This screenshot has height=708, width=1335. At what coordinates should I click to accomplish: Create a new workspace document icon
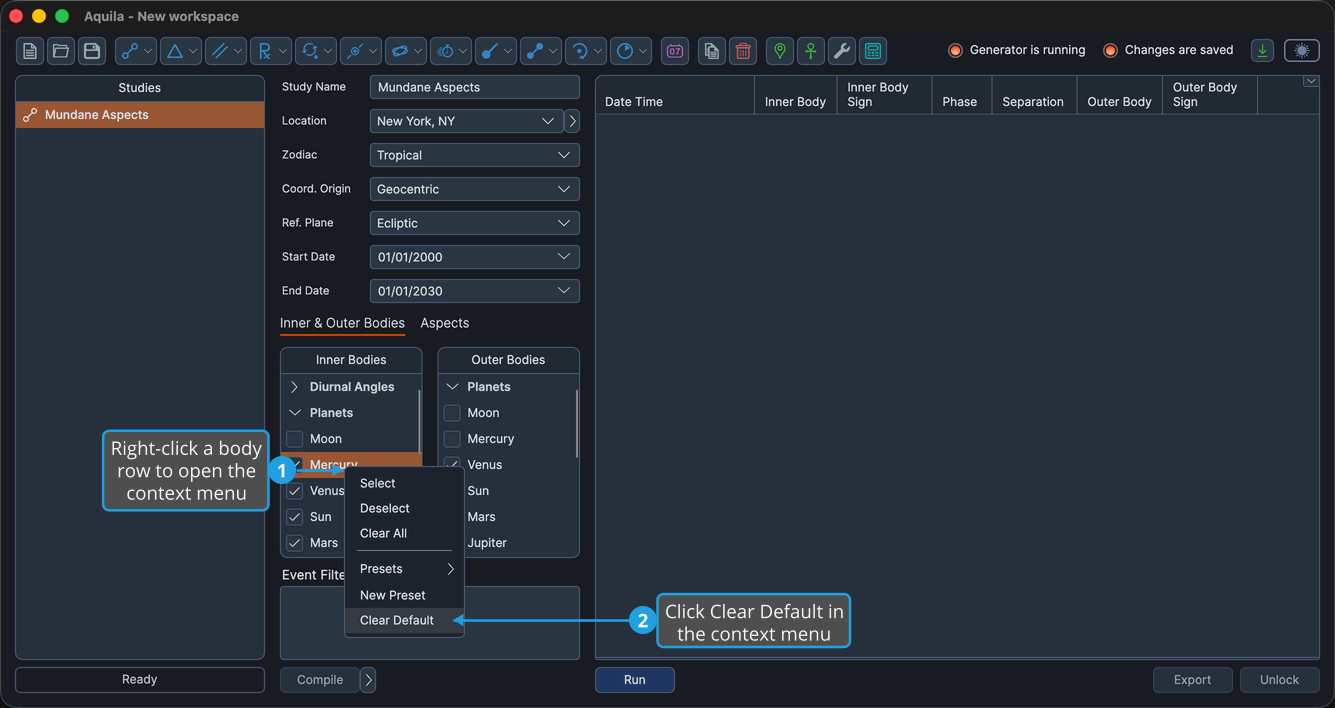tap(30, 51)
